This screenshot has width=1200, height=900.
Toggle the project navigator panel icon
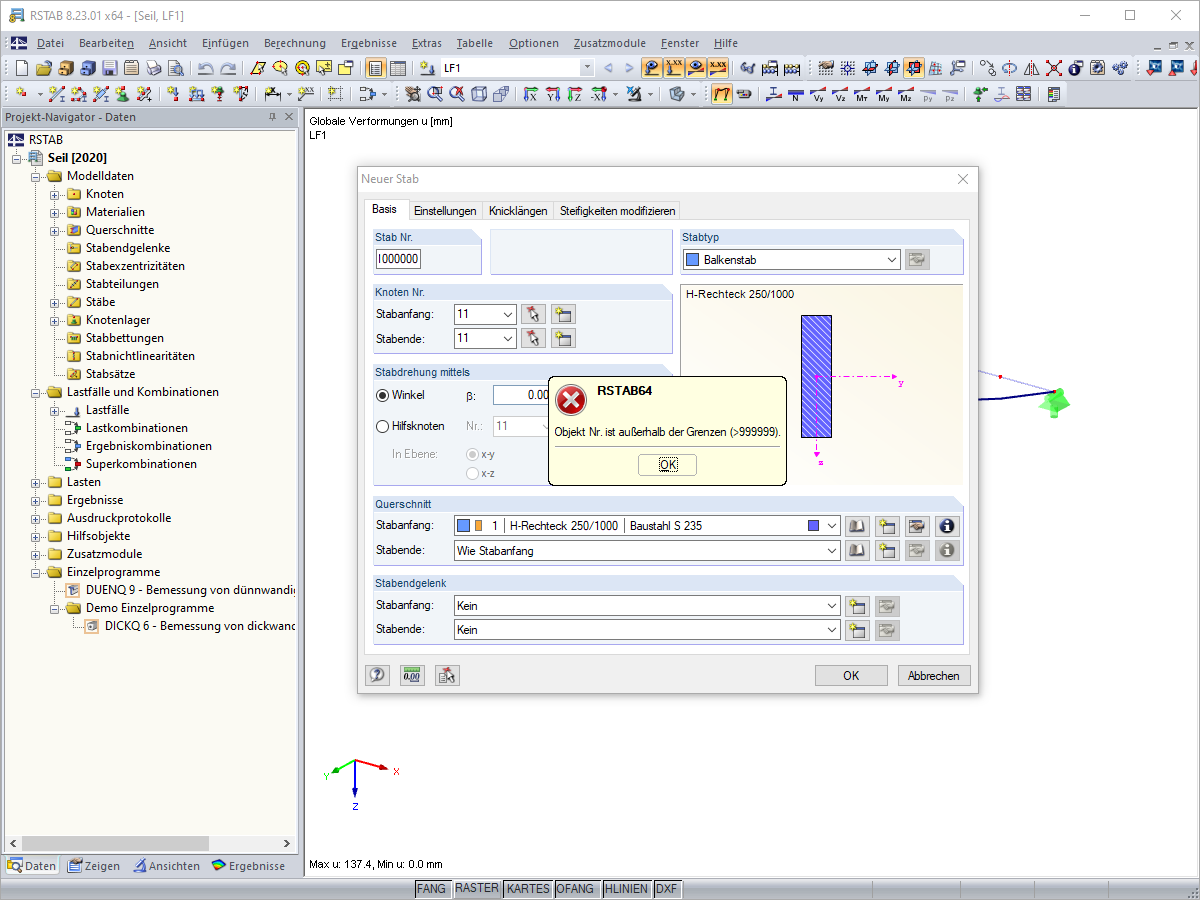pos(376,68)
